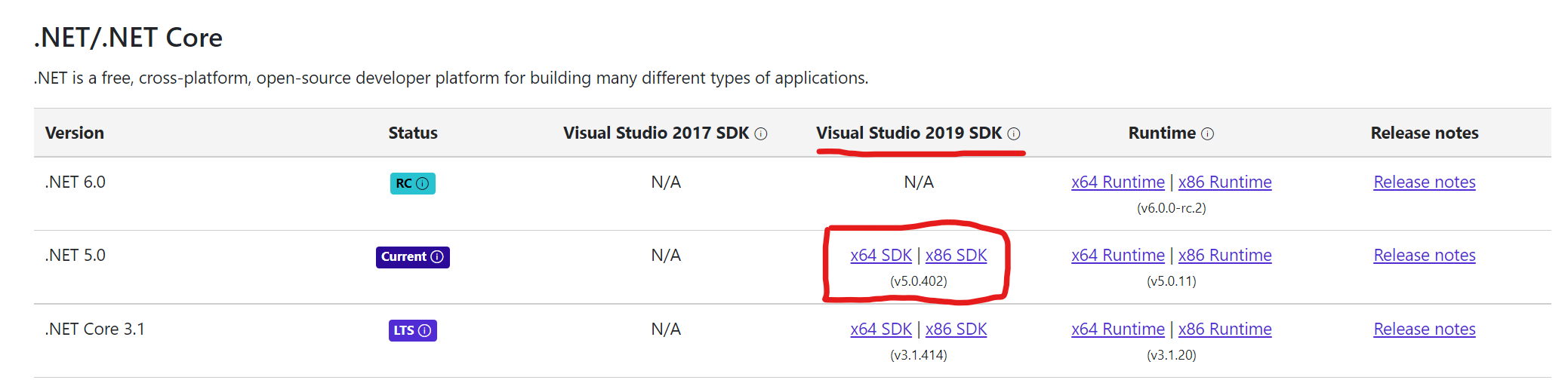The image size is (1568, 380).
Task: Click the Release notes column header
Action: click(1425, 133)
